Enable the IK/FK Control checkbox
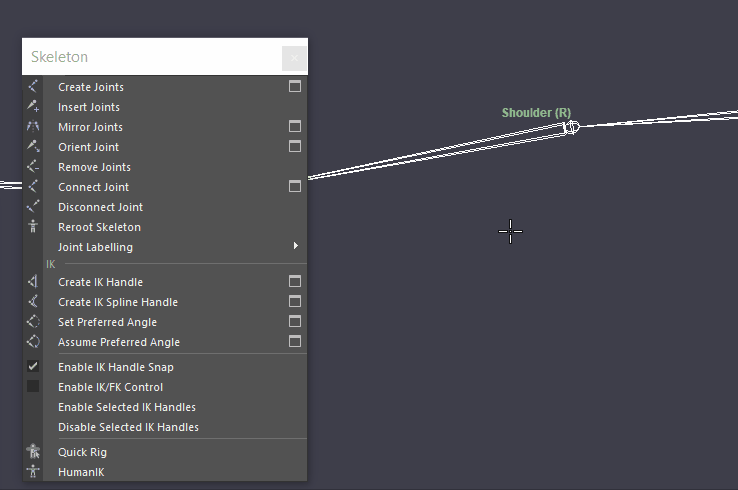Viewport: 738px width, 490px height. point(32,386)
